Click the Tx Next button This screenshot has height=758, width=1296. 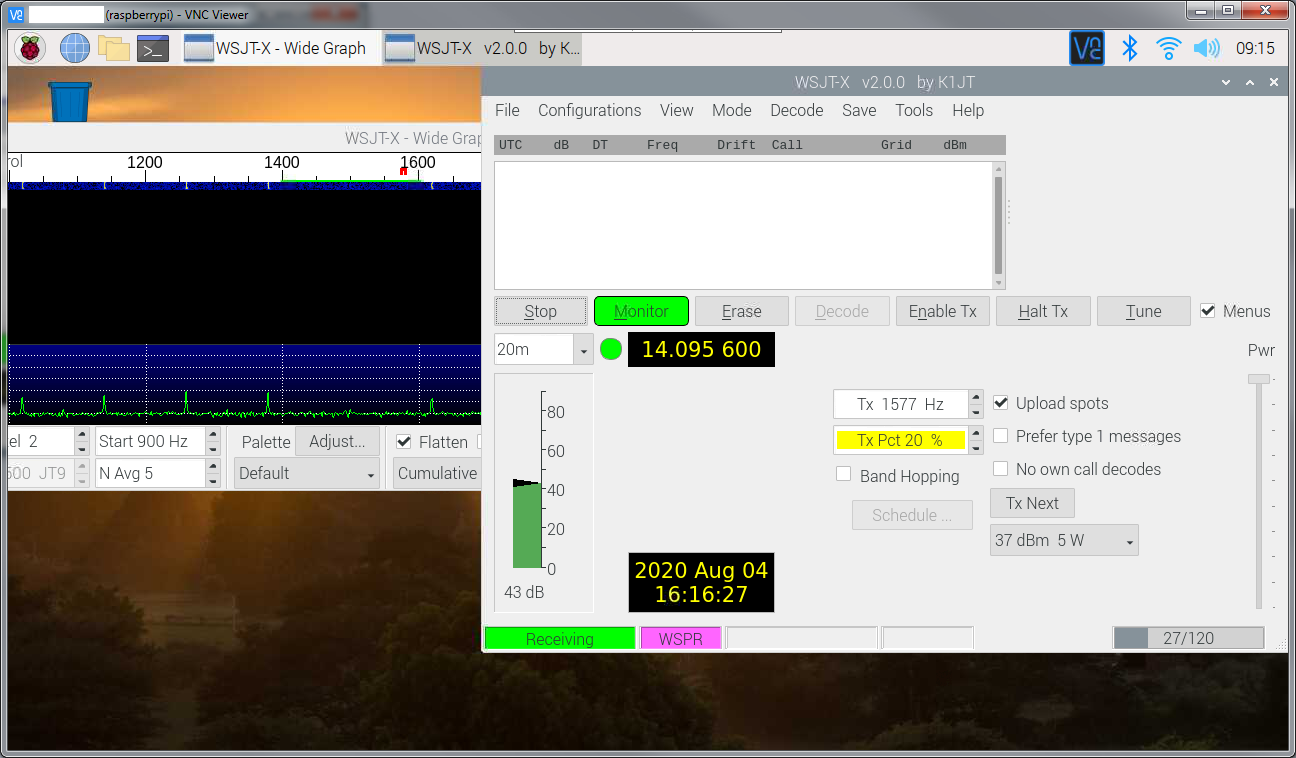point(1032,503)
